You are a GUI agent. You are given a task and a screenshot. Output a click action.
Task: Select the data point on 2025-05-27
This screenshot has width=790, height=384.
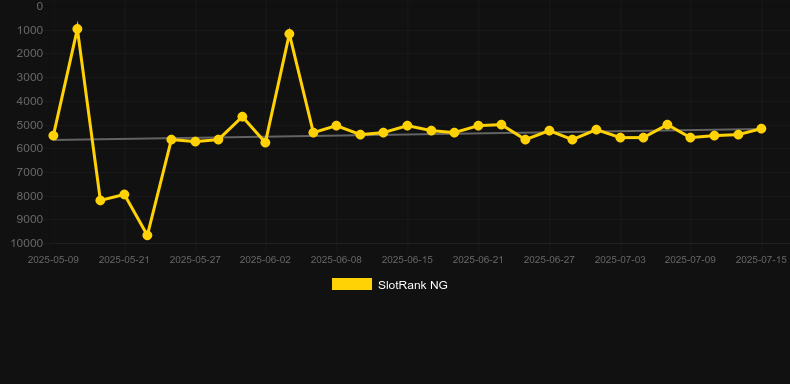(x=195, y=142)
